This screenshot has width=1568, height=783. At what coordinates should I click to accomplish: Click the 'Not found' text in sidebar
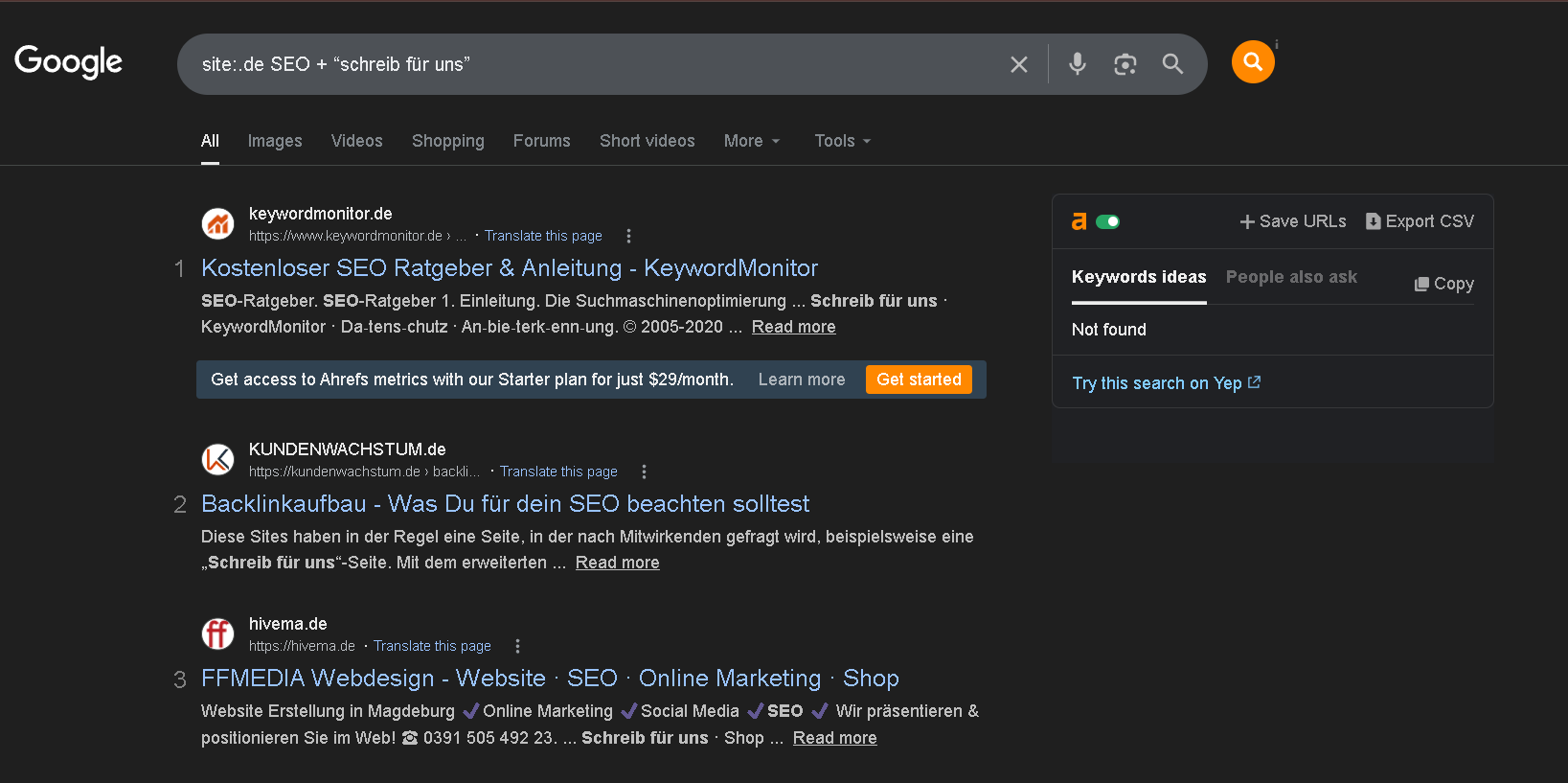[x=1109, y=330]
